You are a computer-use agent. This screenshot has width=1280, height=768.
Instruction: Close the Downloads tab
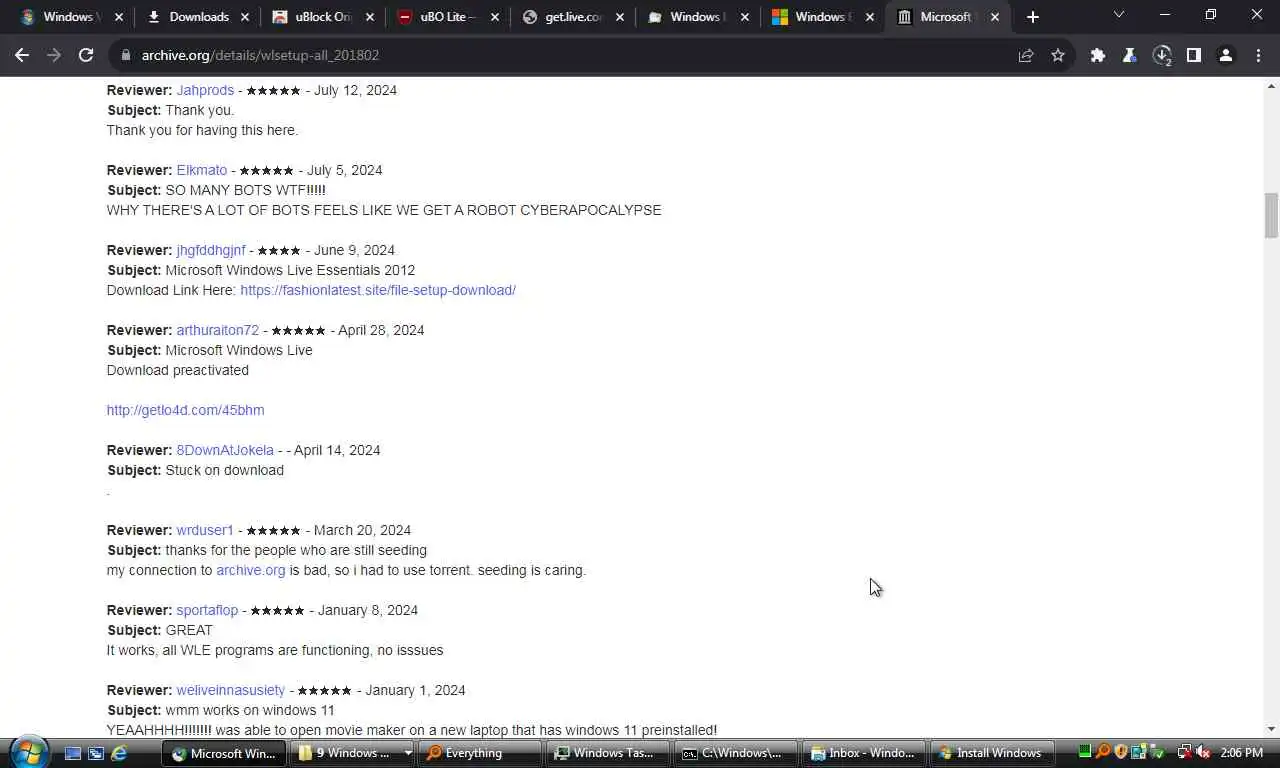(x=245, y=17)
